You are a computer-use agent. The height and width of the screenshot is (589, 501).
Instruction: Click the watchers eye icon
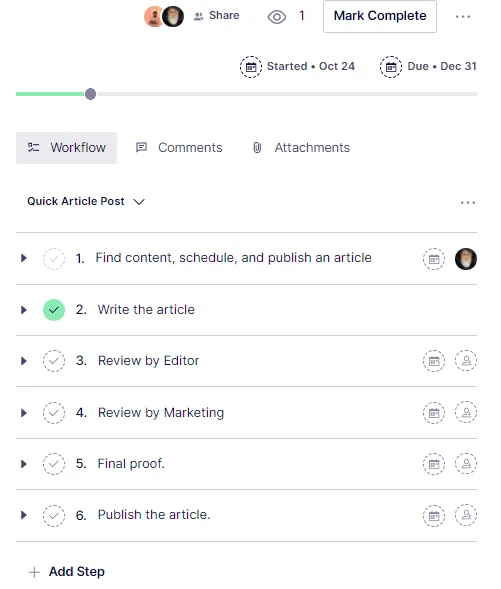pyautogui.click(x=277, y=17)
